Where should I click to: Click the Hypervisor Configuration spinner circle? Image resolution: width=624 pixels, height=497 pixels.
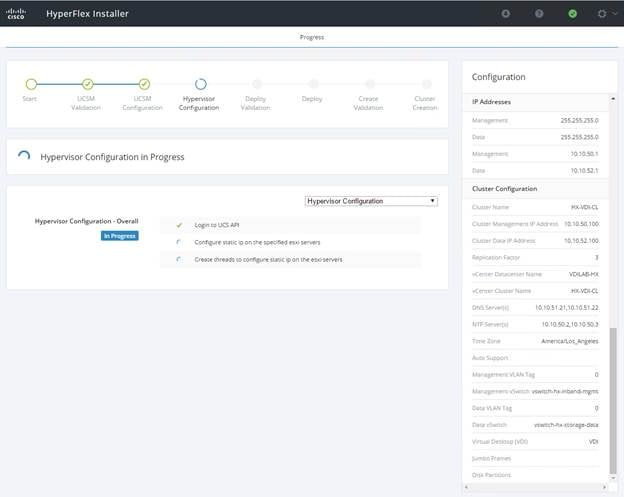click(x=201, y=84)
